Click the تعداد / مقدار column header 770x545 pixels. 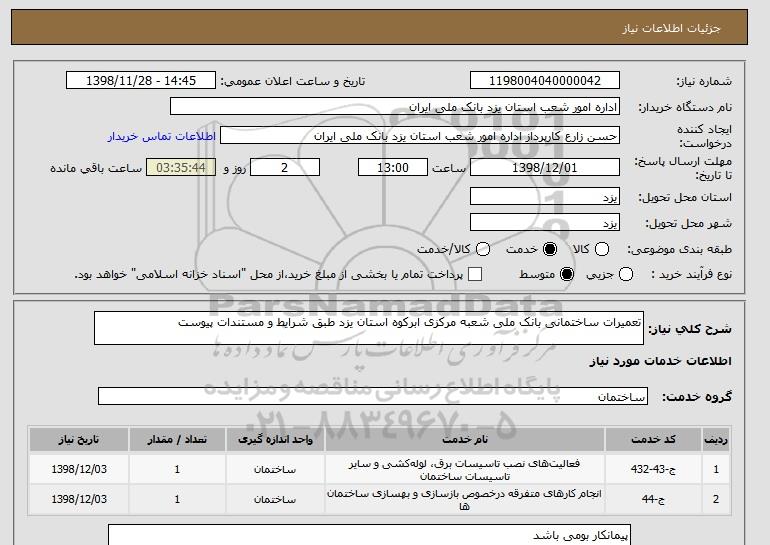point(177,439)
